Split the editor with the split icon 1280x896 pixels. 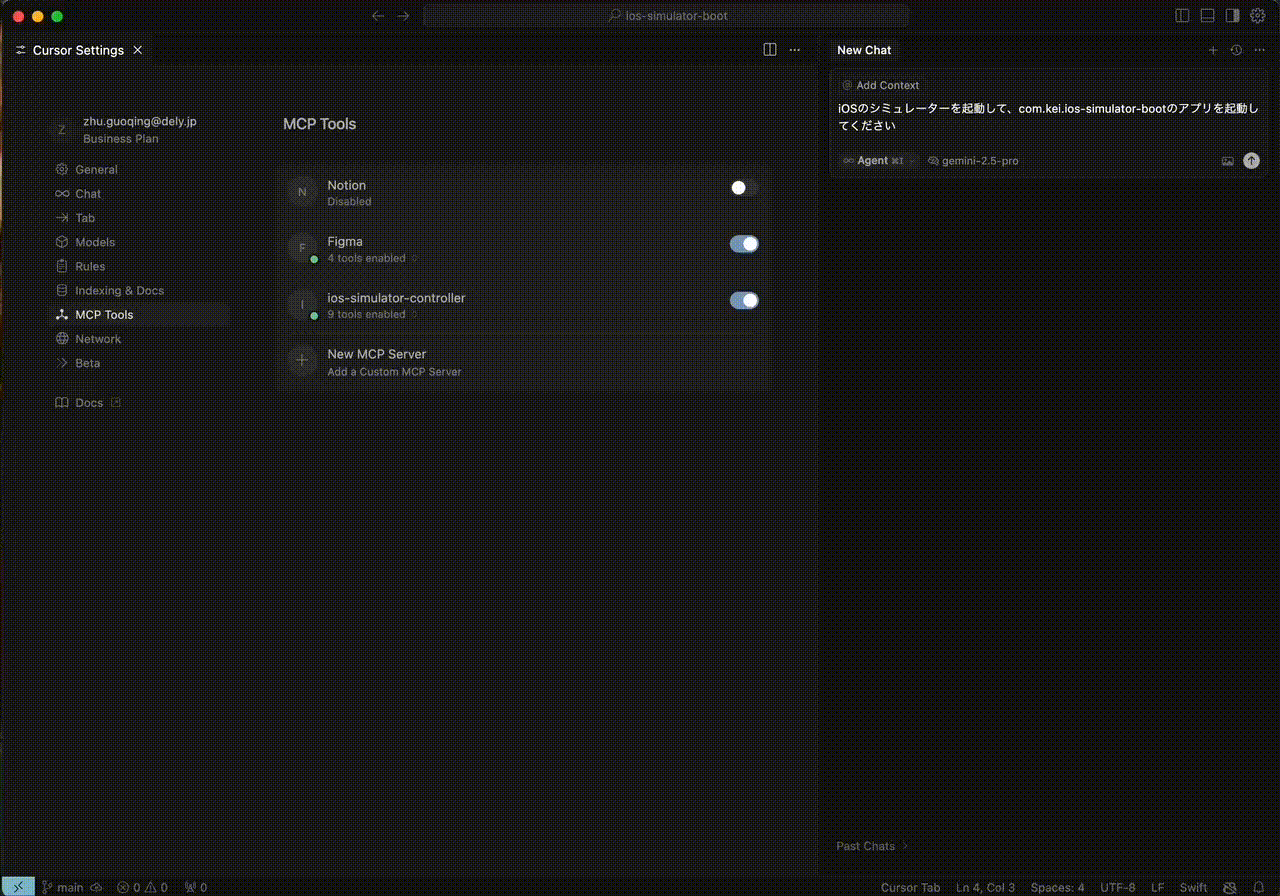pyautogui.click(x=770, y=49)
